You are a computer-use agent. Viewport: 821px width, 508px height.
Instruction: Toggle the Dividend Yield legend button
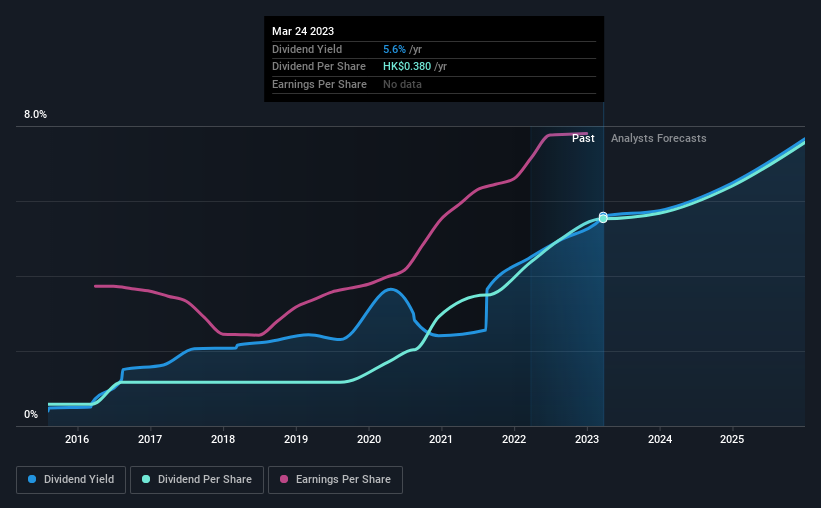click(x=71, y=480)
